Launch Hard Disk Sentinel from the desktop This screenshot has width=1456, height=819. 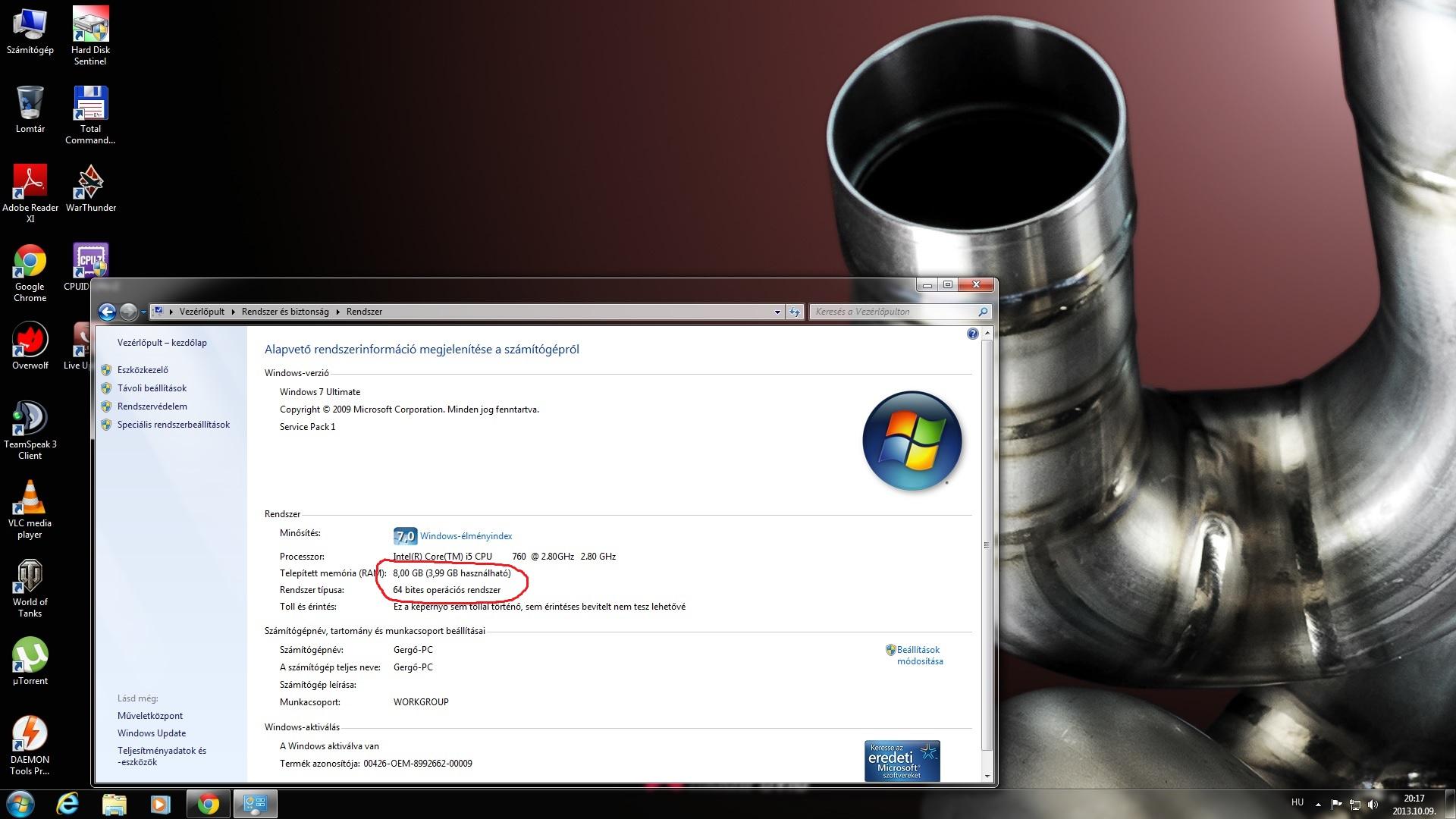point(90,36)
